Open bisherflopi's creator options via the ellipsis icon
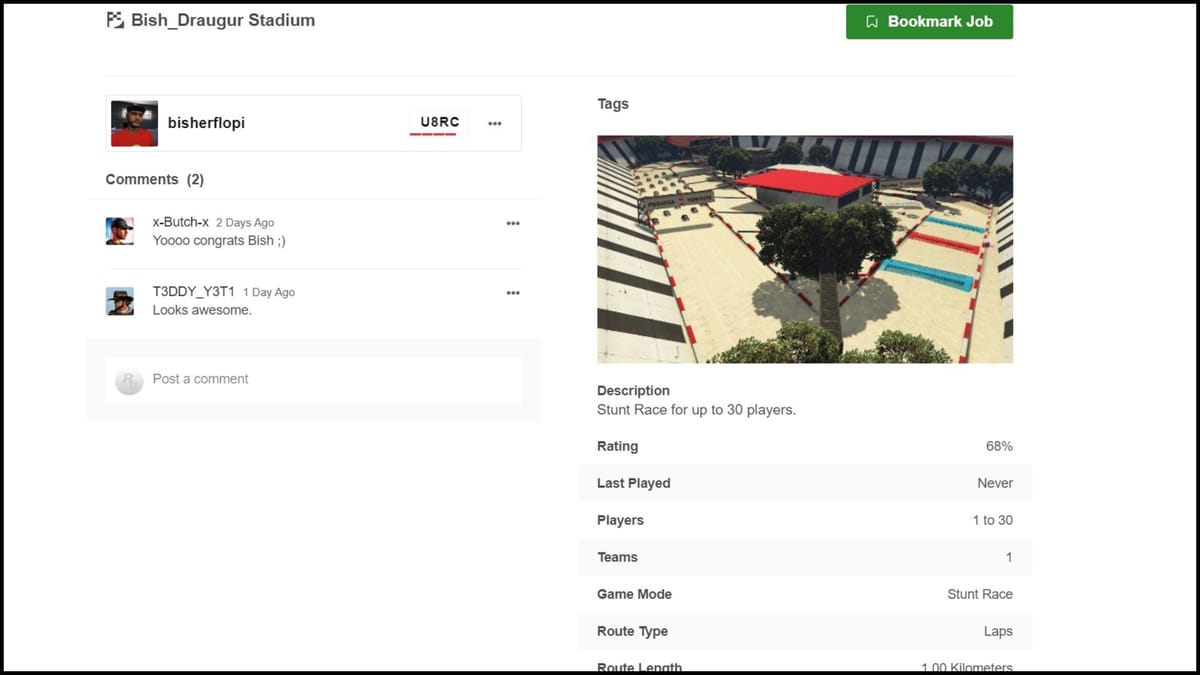 coord(494,122)
